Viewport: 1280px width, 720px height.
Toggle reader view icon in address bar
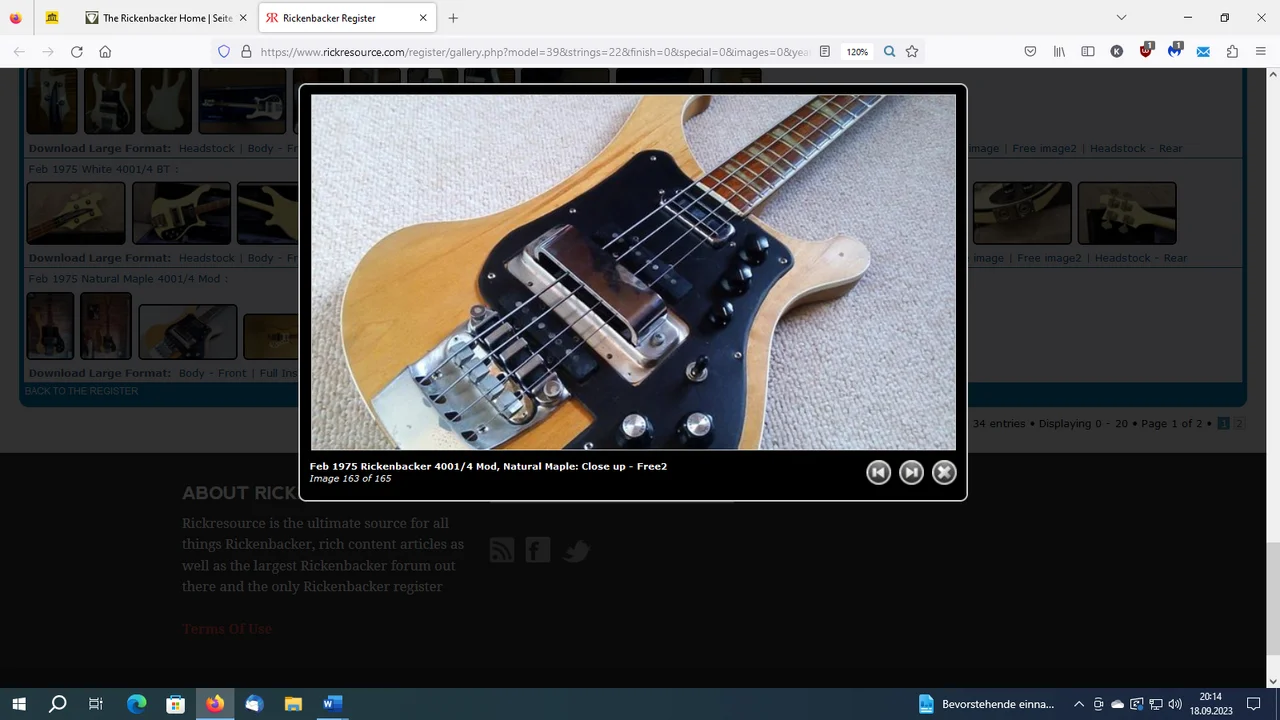pos(825,52)
